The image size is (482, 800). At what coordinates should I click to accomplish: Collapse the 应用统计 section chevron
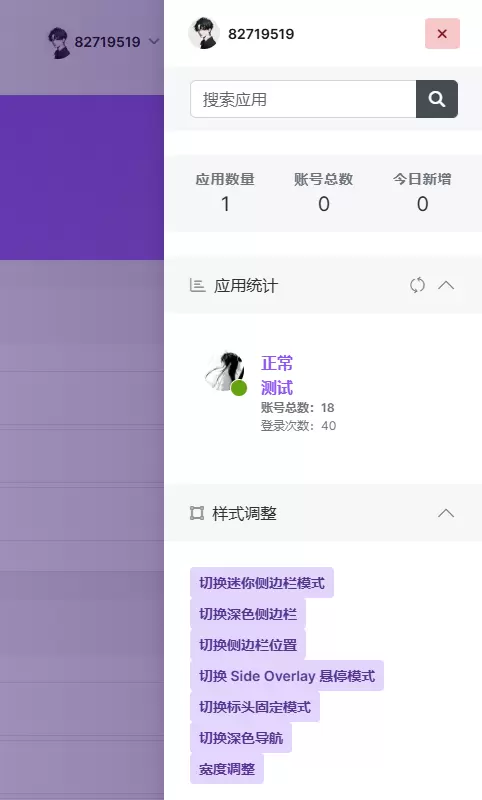[x=446, y=285]
